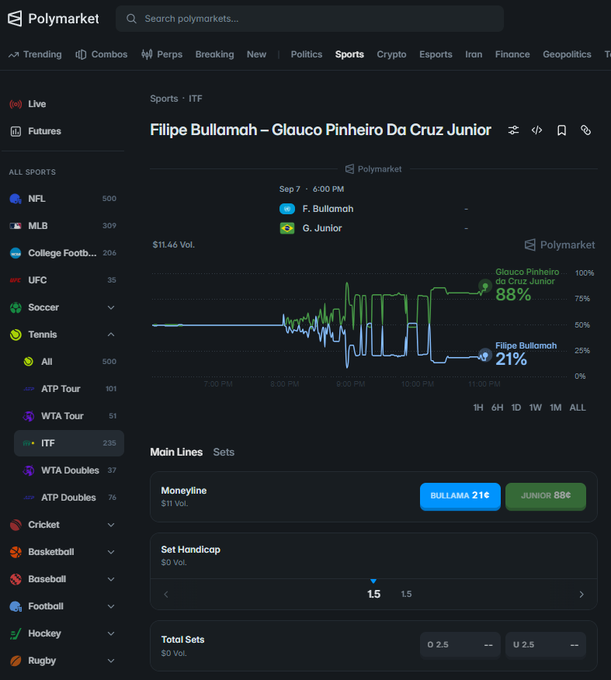Click the Baseball icon
The height and width of the screenshot is (680, 611).
16,579
